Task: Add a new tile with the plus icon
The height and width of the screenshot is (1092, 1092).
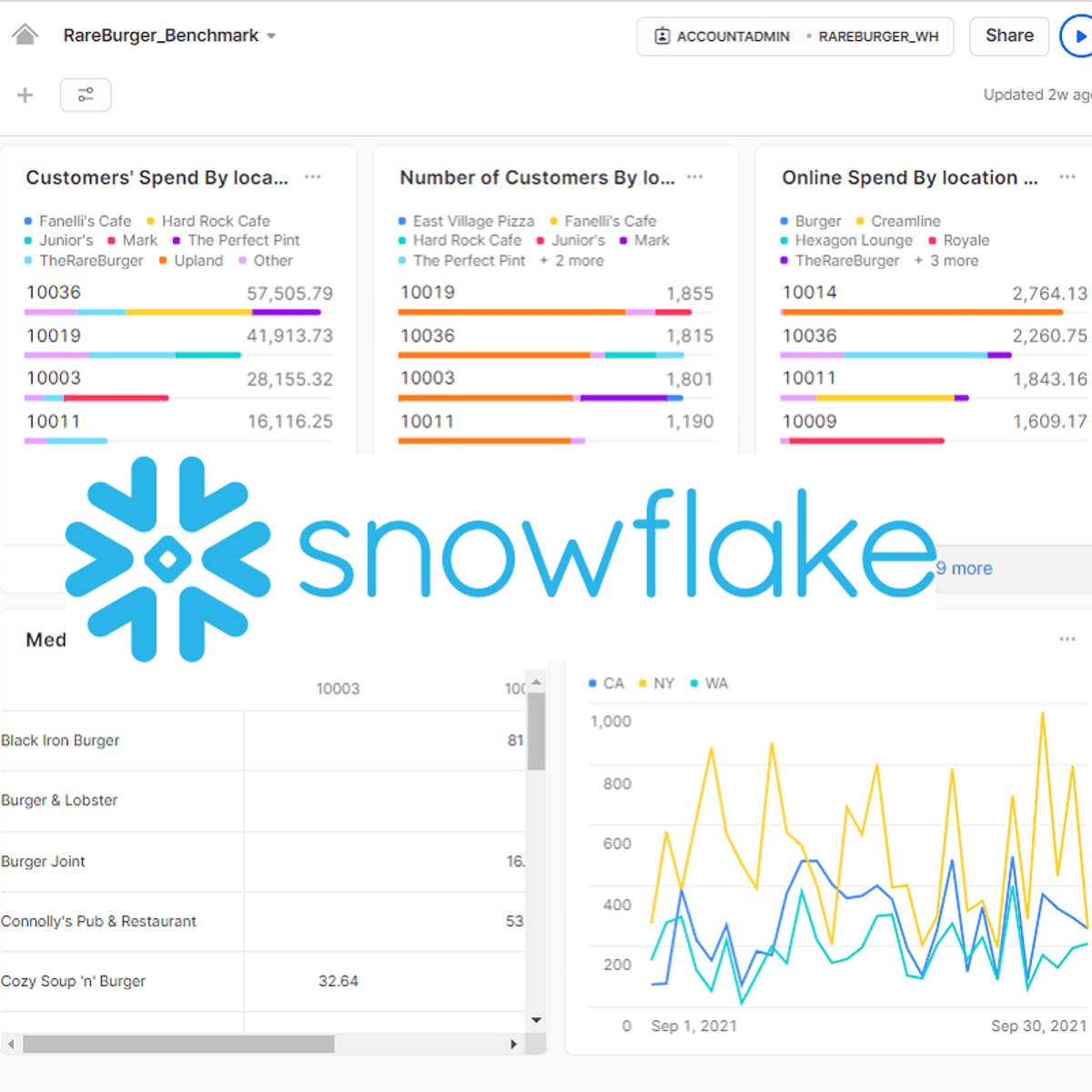Action: (25, 95)
